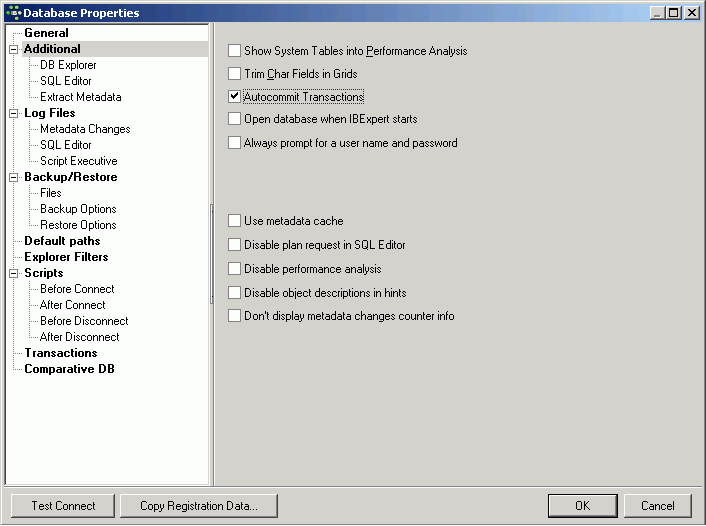Click the Test Connect button
The width and height of the screenshot is (706, 526).
tap(63, 506)
